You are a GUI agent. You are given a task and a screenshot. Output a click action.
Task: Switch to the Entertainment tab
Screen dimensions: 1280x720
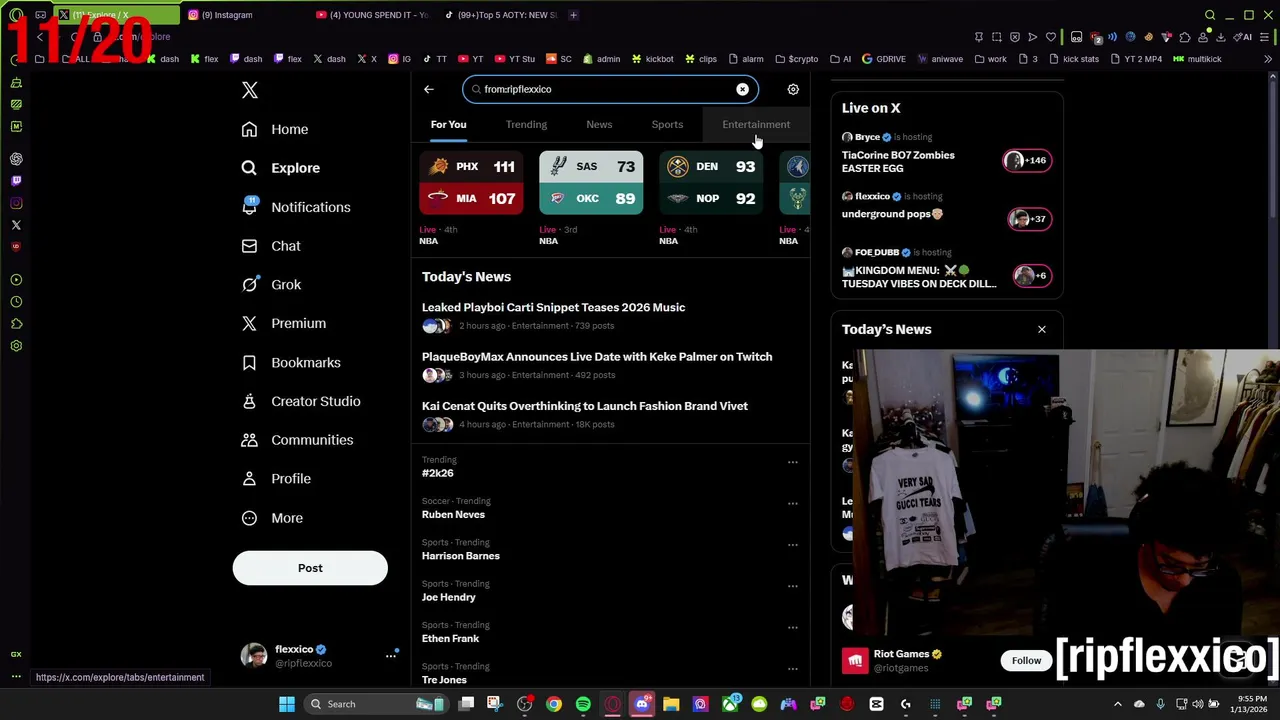[x=756, y=125]
